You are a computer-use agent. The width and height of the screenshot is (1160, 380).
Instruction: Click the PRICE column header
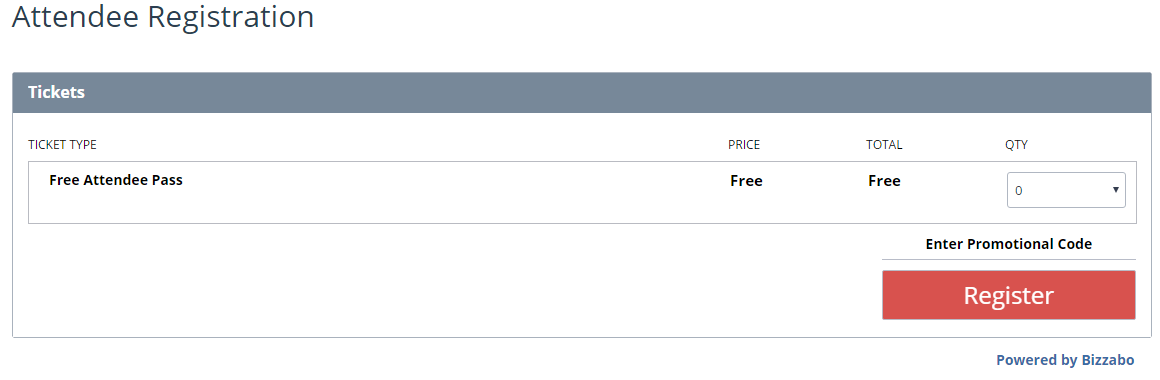point(743,145)
